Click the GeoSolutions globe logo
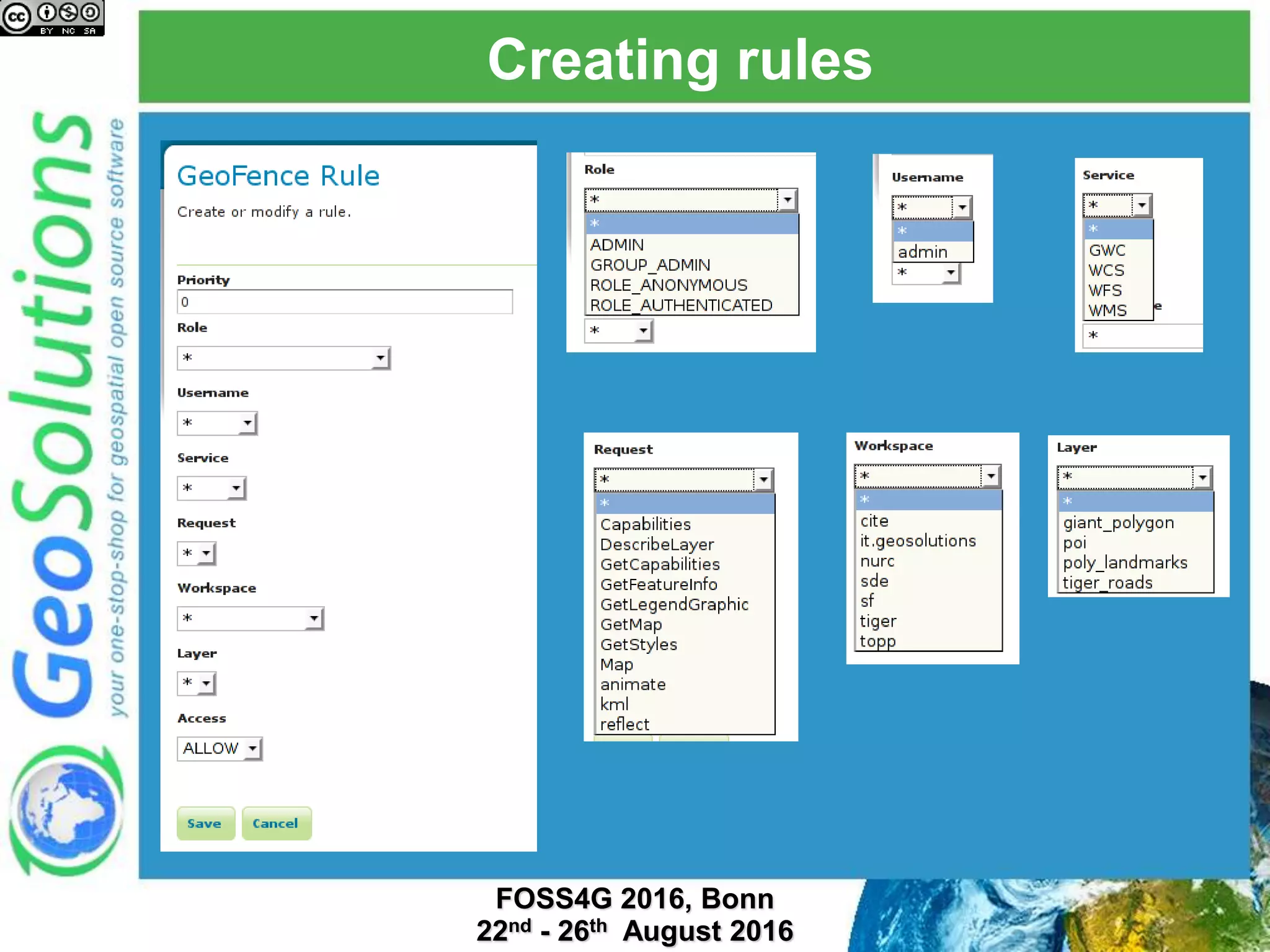The image size is (1270, 952). pos(66,811)
